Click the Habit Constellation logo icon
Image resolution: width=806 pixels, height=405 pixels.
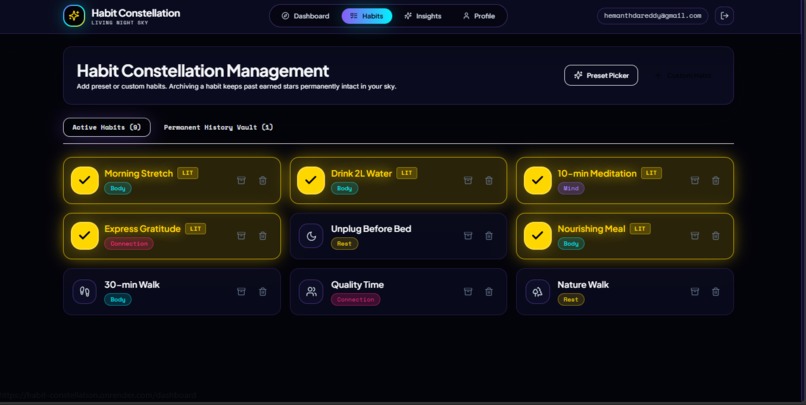pos(74,16)
